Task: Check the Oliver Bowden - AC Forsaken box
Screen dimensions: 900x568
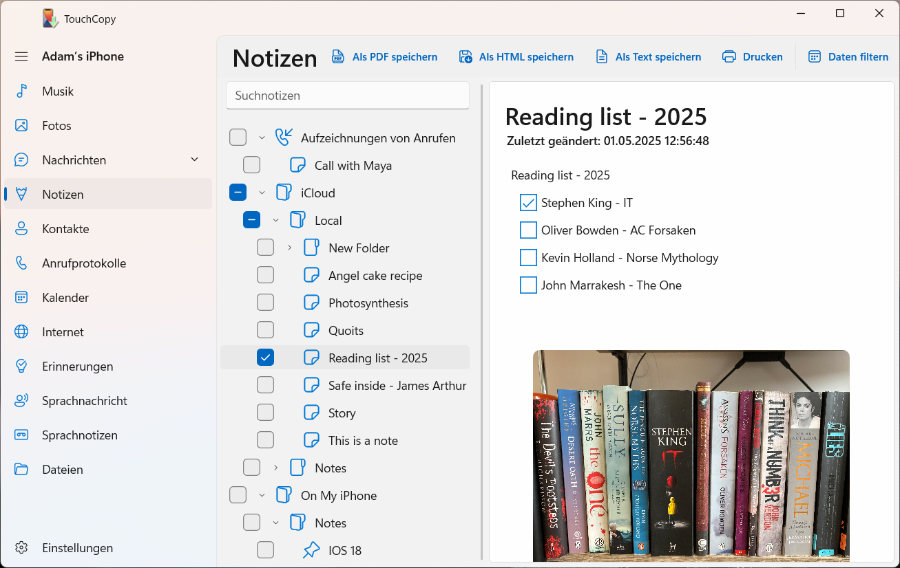Action: 528,230
